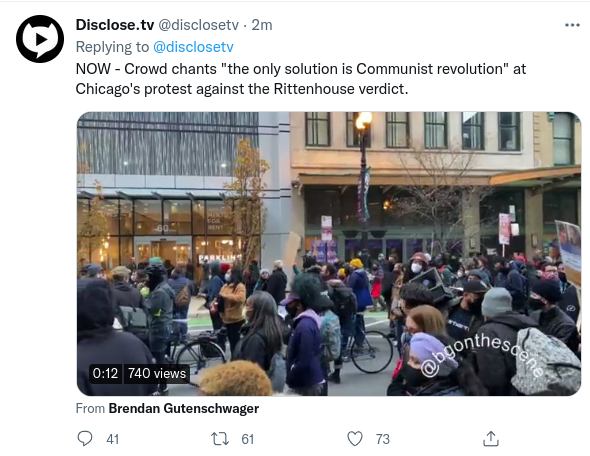Screen dimensions: 590x456
Task: Click the tweet text about Rittenhouse verdict
Action: (301, 79)
